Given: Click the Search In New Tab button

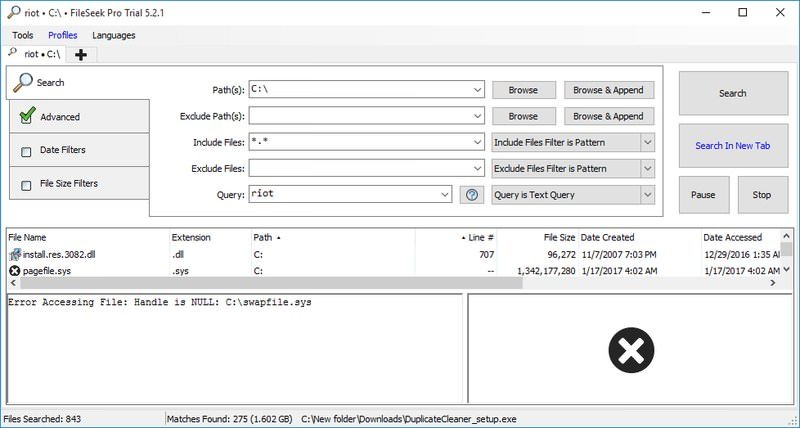Looking at the screenshot, I should (732, 146).
